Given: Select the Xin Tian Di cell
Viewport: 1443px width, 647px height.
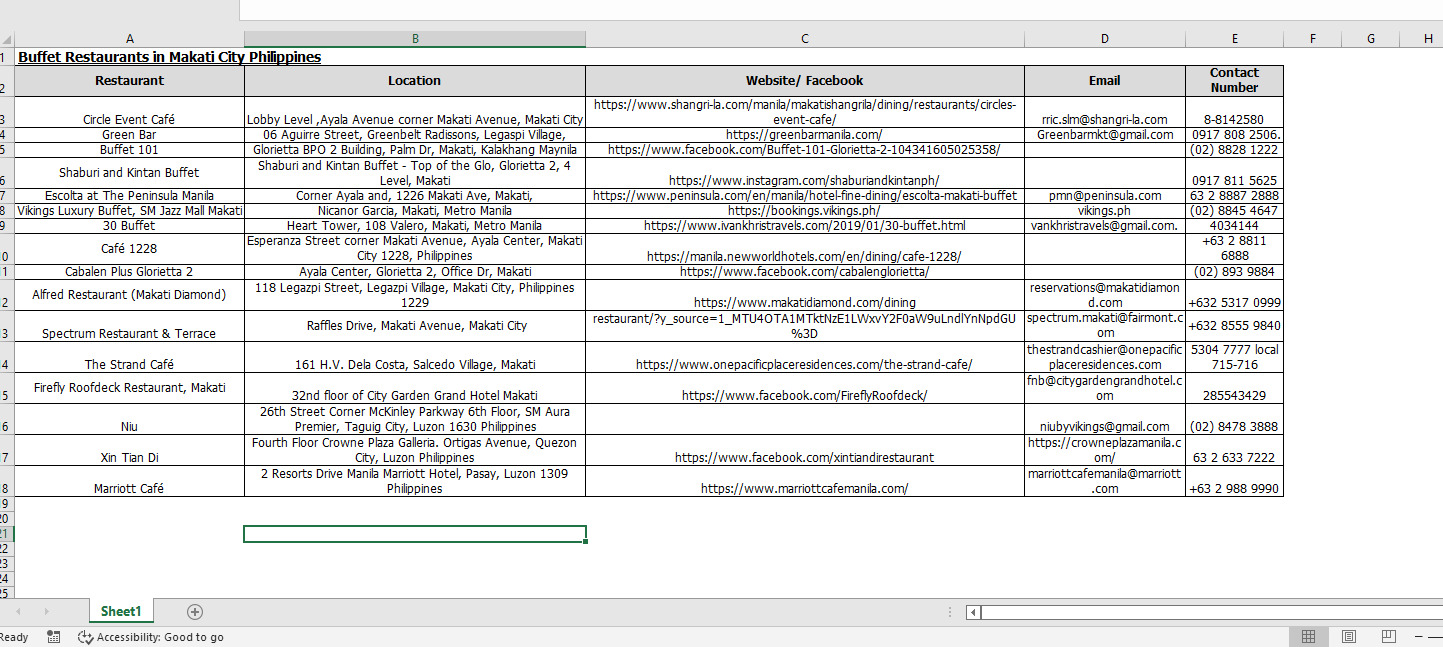Looking at the screenshot, I should [130, 450].
